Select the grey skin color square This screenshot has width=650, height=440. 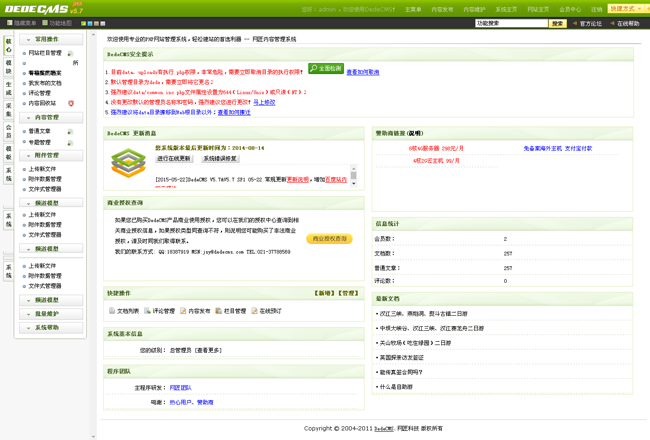coord(103,23)
